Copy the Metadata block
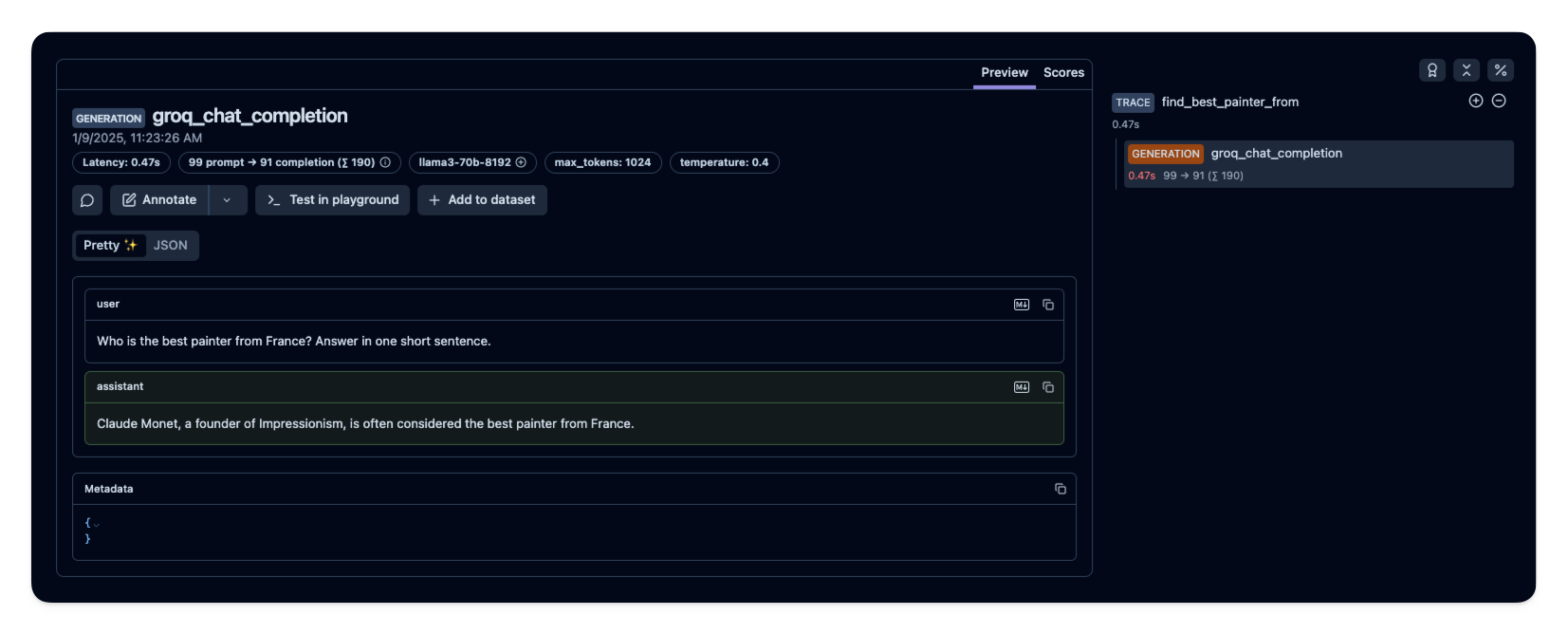 tap(1061, 489)
